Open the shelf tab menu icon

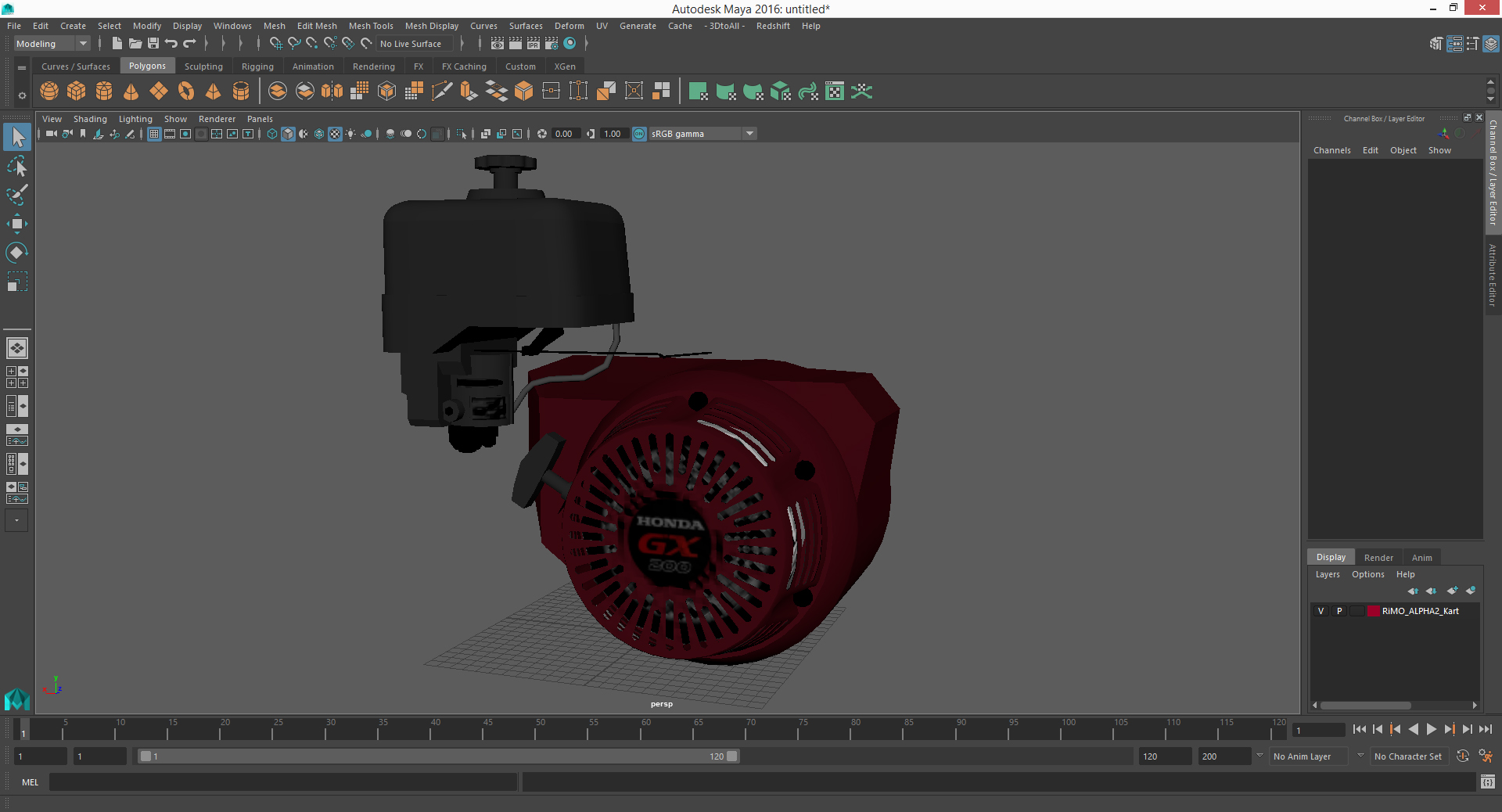tap(22, 68)
